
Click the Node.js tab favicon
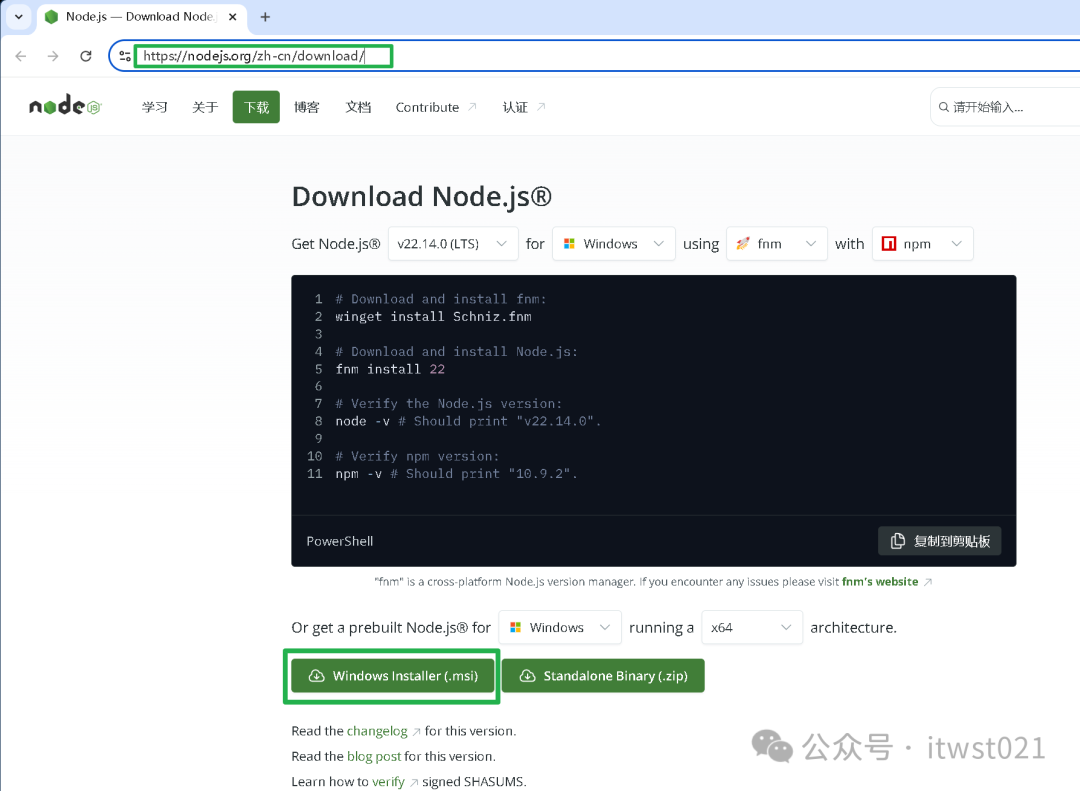click(52, 17)
